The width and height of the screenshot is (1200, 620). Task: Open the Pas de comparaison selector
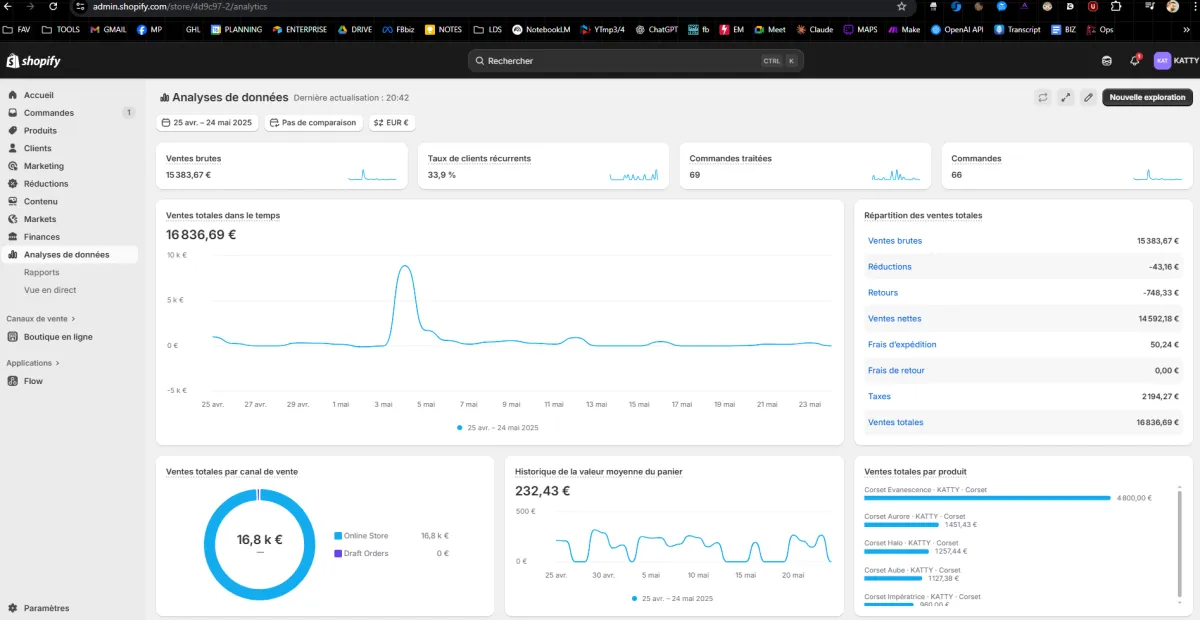[313, 123]
